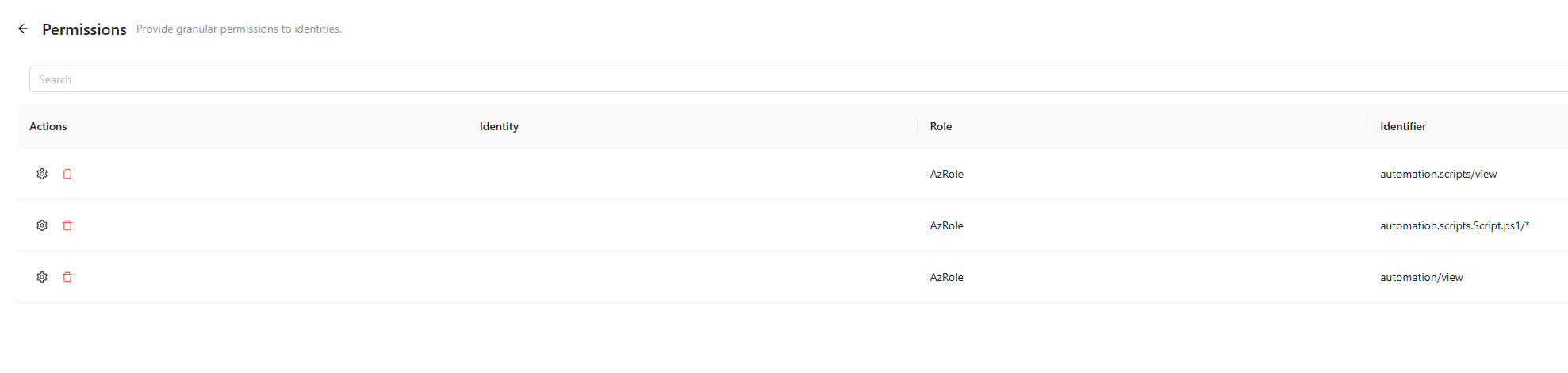
Task: Sort by the Role column header
Action: 941,126
